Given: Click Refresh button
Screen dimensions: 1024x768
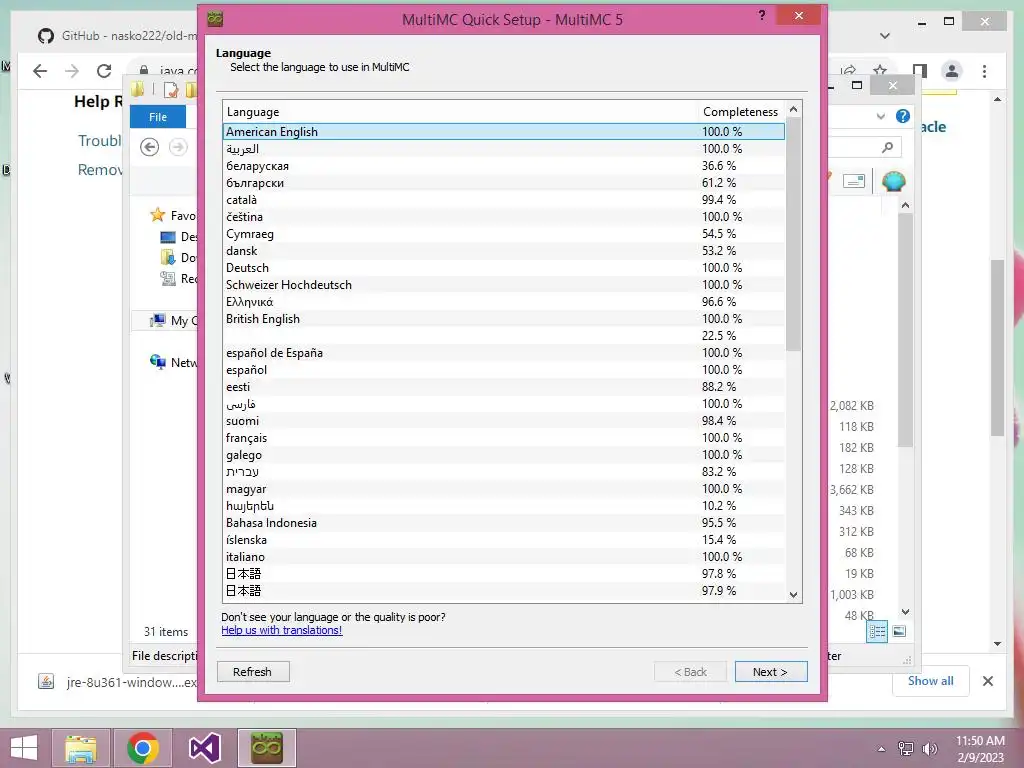Looking at the screenshot, I should [253, 671].
